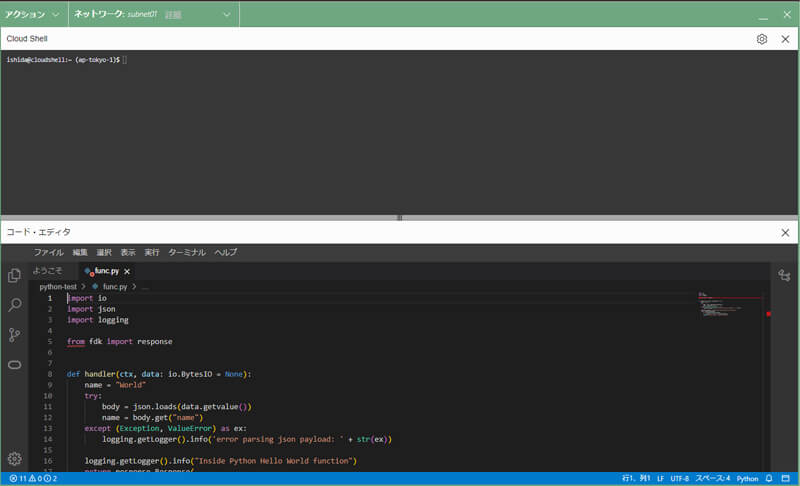Click the info count showing 2

[50, 478]
